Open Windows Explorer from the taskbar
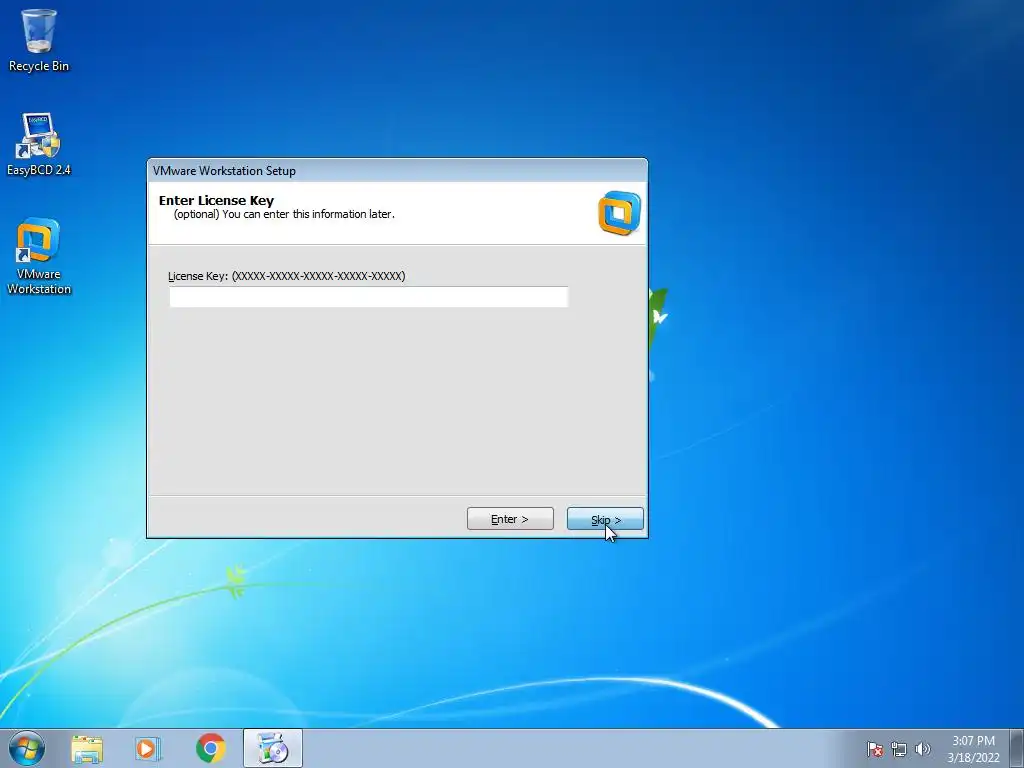Viewport: 1024px width, 768px height. click(x=87, y=748)
